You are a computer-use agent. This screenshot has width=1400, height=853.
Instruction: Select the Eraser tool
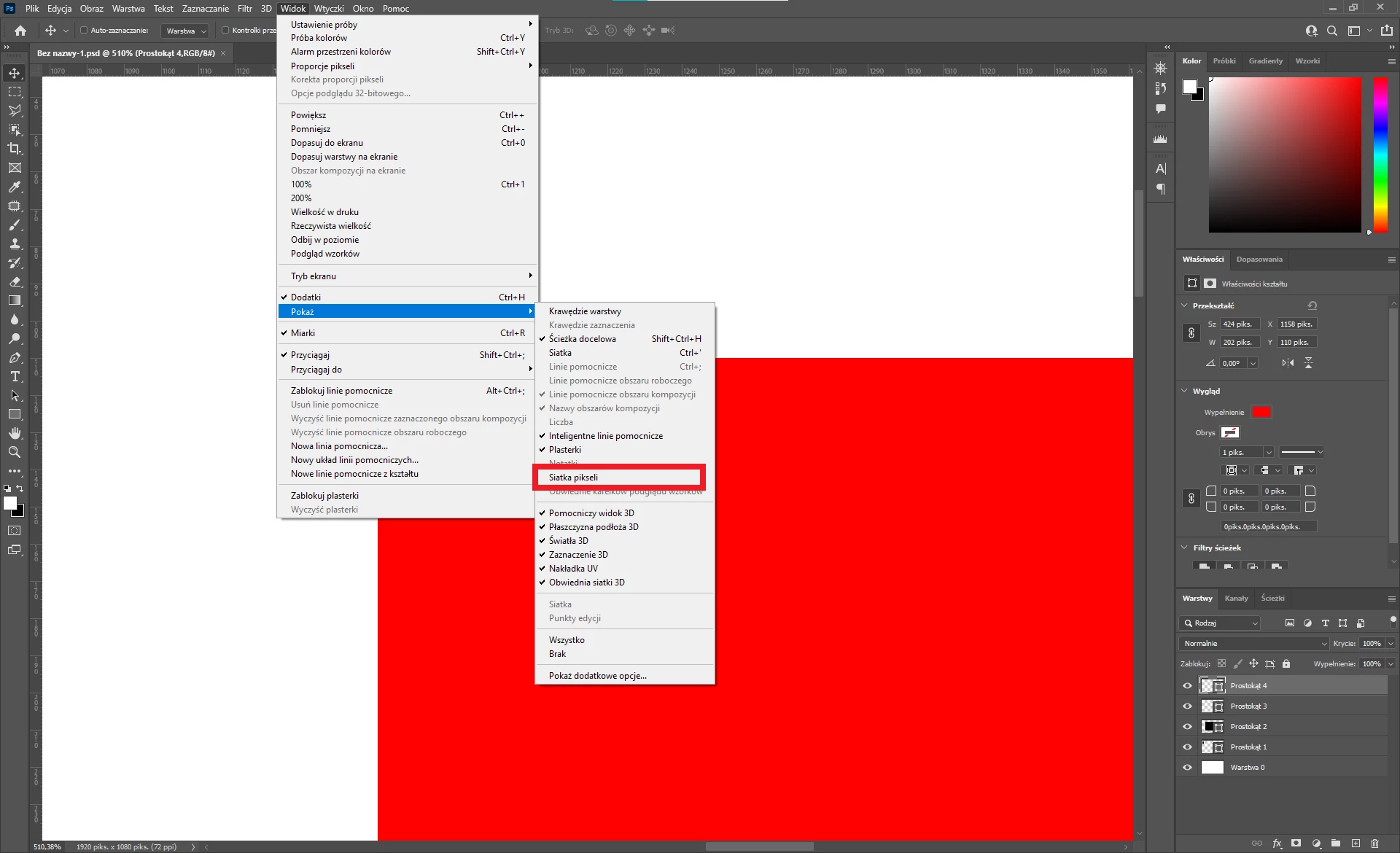[x=15, y=281]
